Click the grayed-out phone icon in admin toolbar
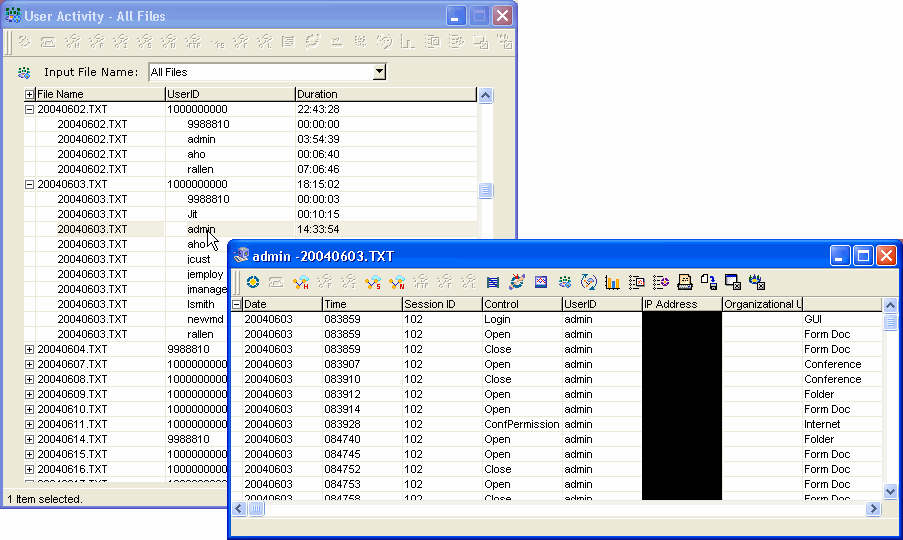This screenshot has height=540, width=903. (x=276, y=282)
